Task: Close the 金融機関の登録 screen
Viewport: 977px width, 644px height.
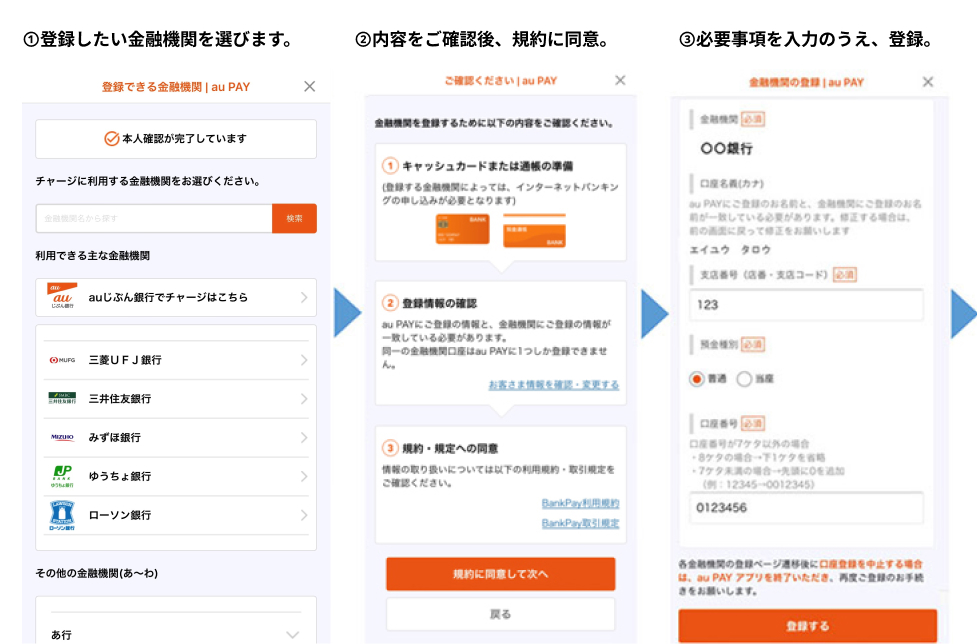Action: [928, 82]
